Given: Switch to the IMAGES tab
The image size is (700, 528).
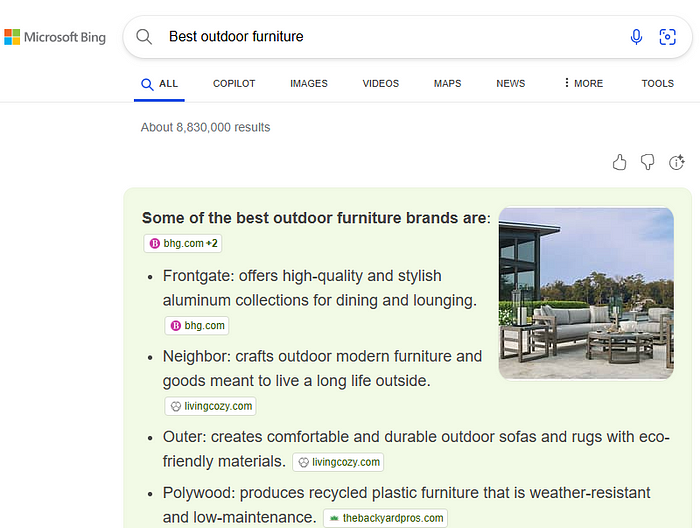Looking at the screenshot, I should pyautogui.click(x=308, y=83).
